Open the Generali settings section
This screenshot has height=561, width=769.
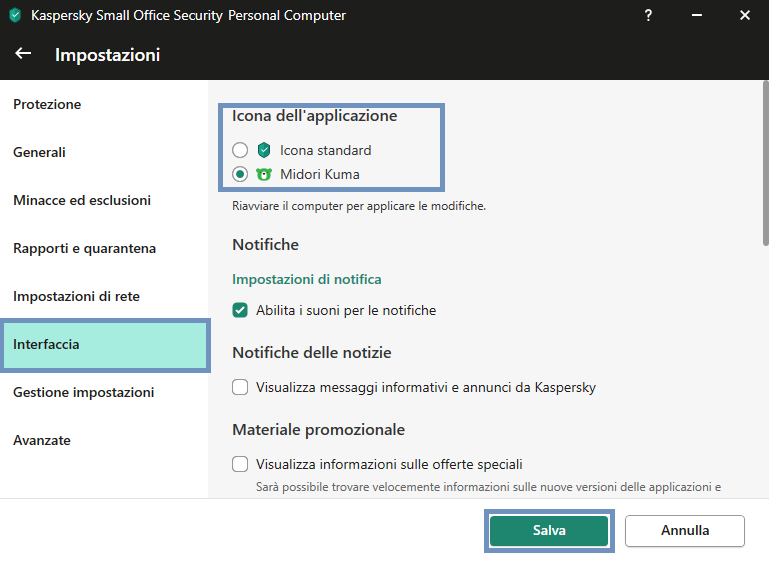click(104, 153)
